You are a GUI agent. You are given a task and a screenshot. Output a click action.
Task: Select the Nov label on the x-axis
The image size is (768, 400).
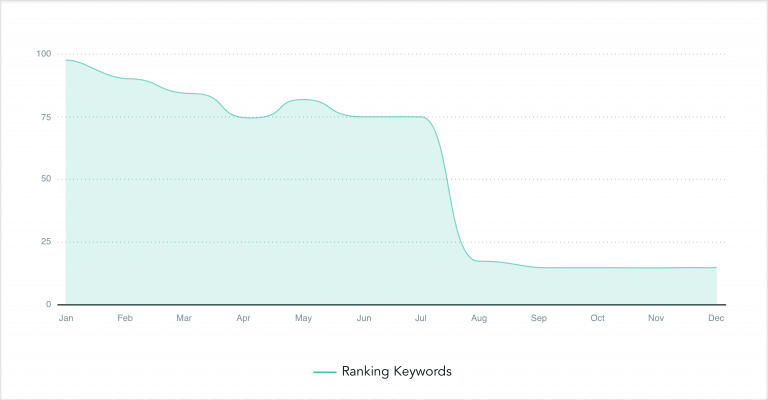coord(656,318)
